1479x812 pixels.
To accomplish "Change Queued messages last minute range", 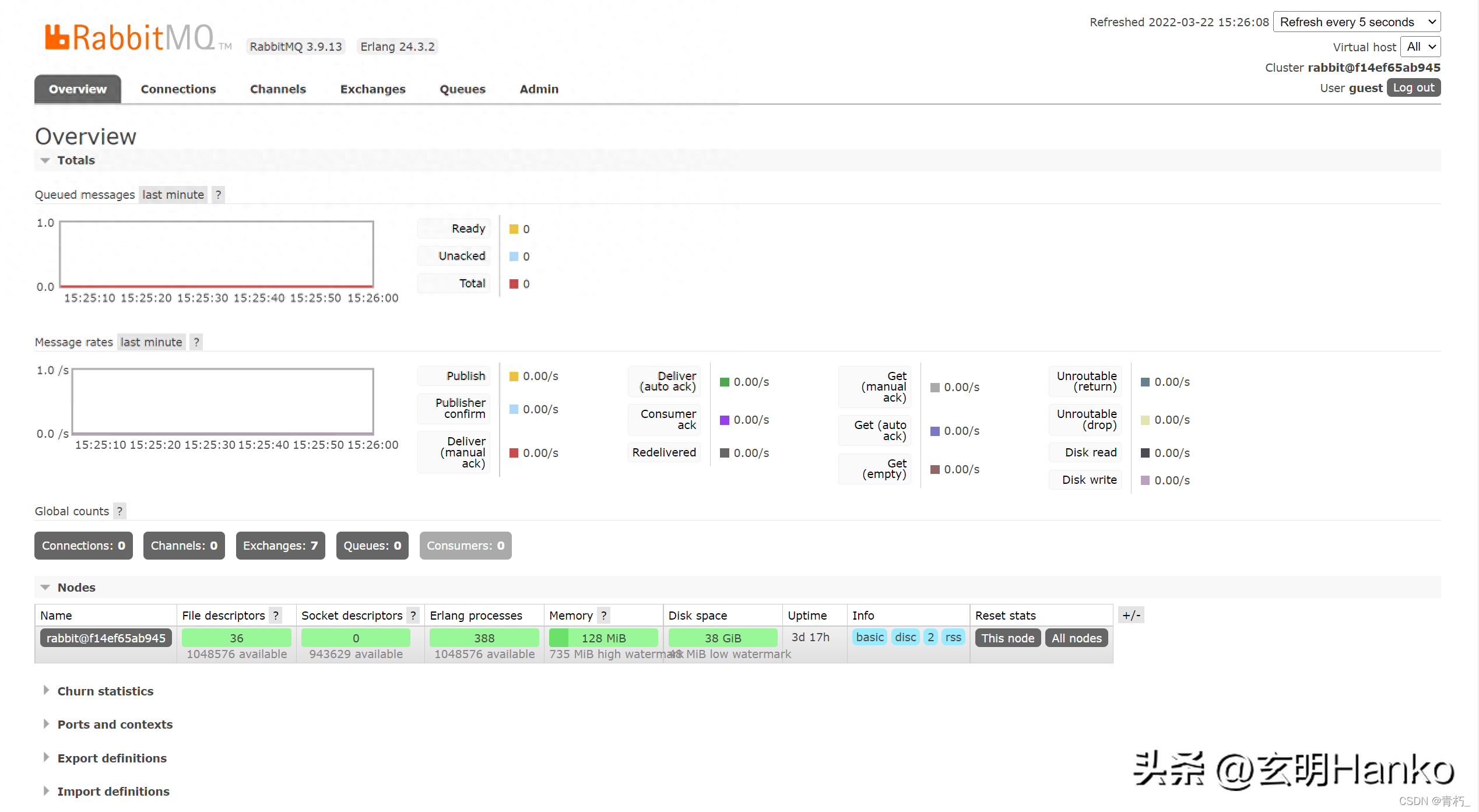I will [x=173, y=195].
